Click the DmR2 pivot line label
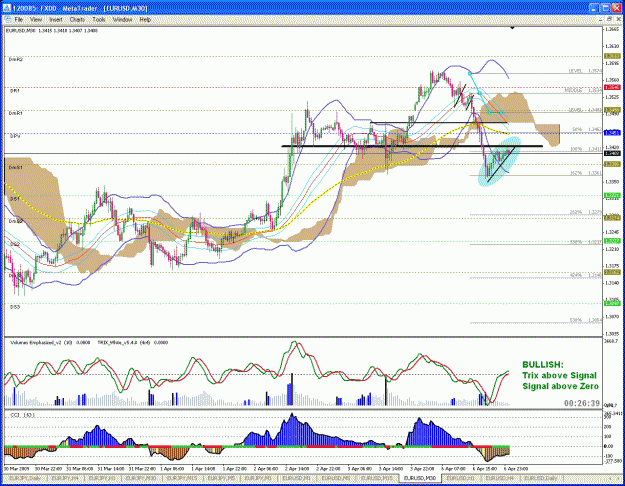625x486 pixels. (16, 59)
